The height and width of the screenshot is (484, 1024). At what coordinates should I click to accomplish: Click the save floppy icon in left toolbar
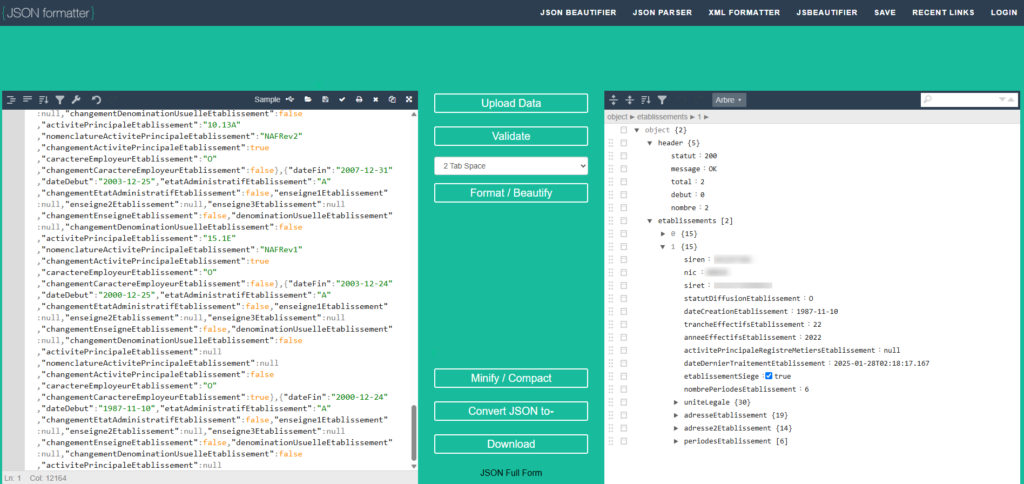[325, 99]
